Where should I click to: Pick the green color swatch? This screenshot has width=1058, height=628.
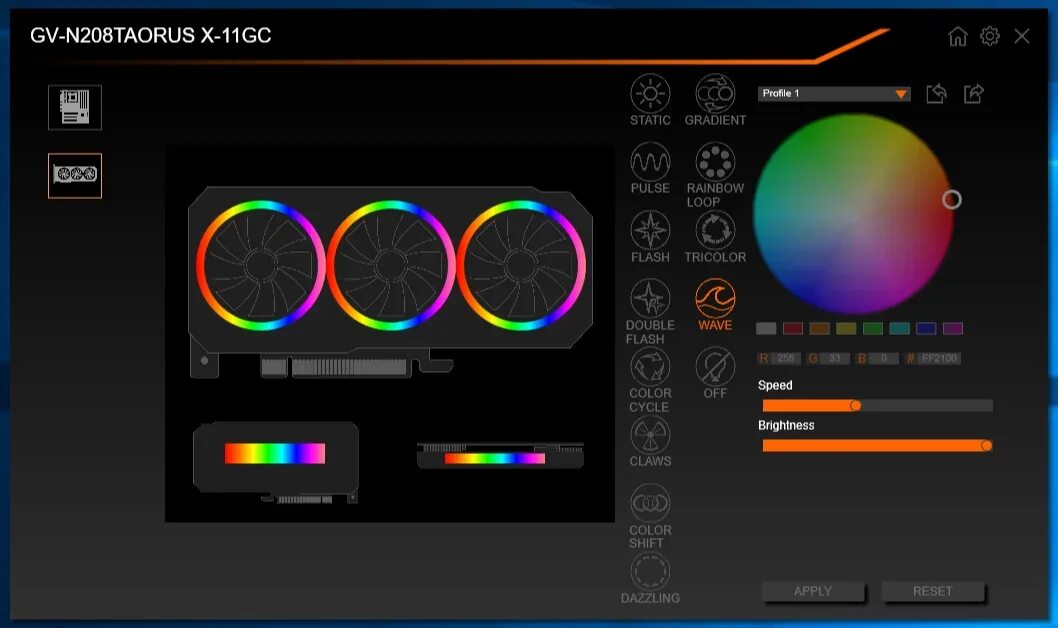click(872, 329)
